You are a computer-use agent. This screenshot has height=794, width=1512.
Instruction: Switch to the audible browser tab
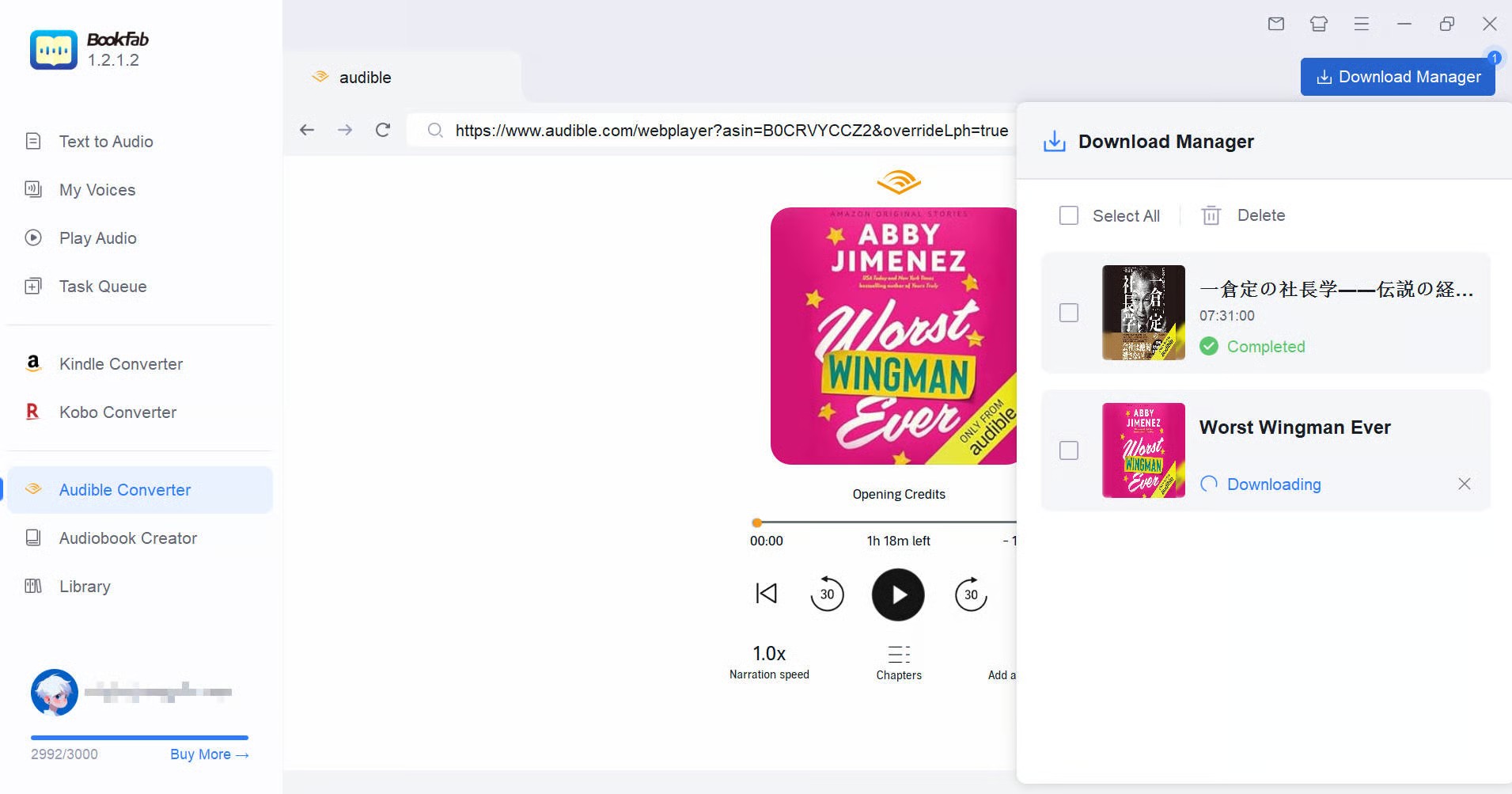coord(364,77)
